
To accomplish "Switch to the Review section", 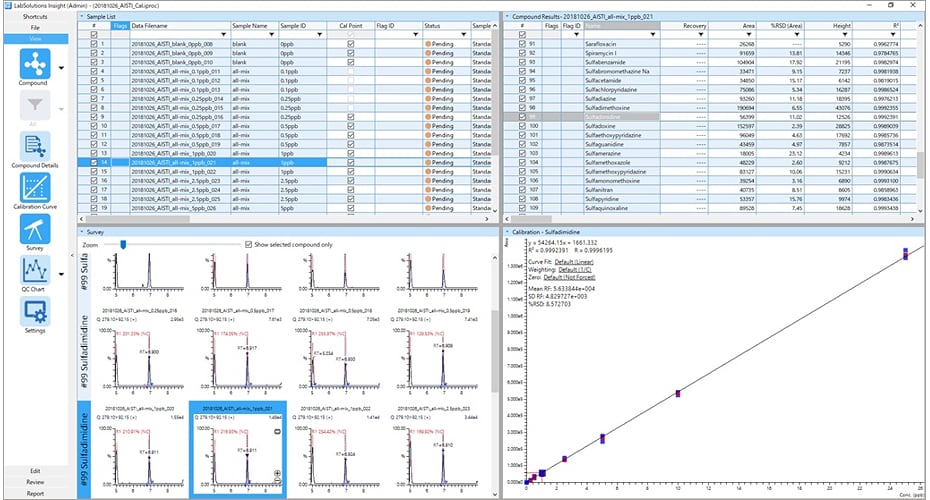I will tap(35, 481).
